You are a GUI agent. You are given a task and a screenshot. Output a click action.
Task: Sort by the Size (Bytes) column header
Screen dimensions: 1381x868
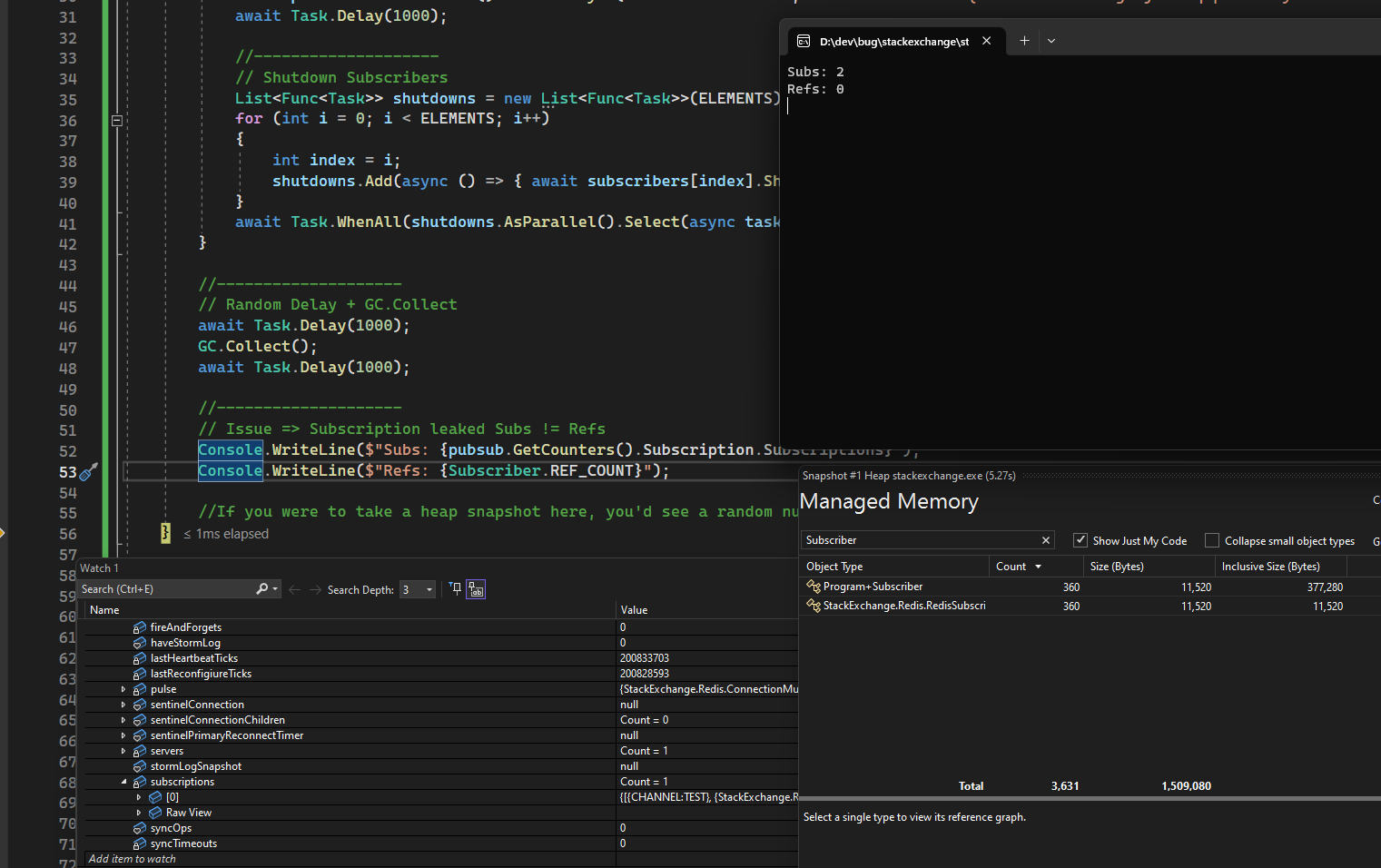point(1149,567)
